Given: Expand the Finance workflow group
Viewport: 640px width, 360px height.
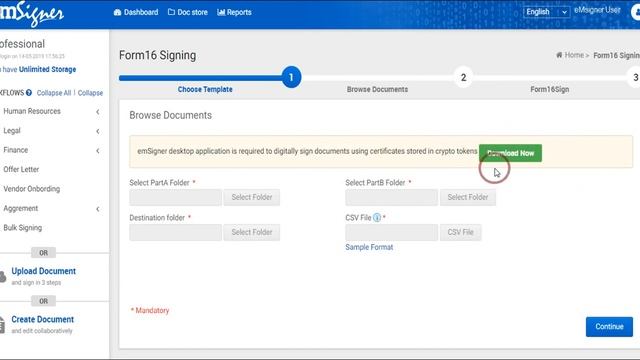Looking at the screenshot, I should click(x=51, y=150).
